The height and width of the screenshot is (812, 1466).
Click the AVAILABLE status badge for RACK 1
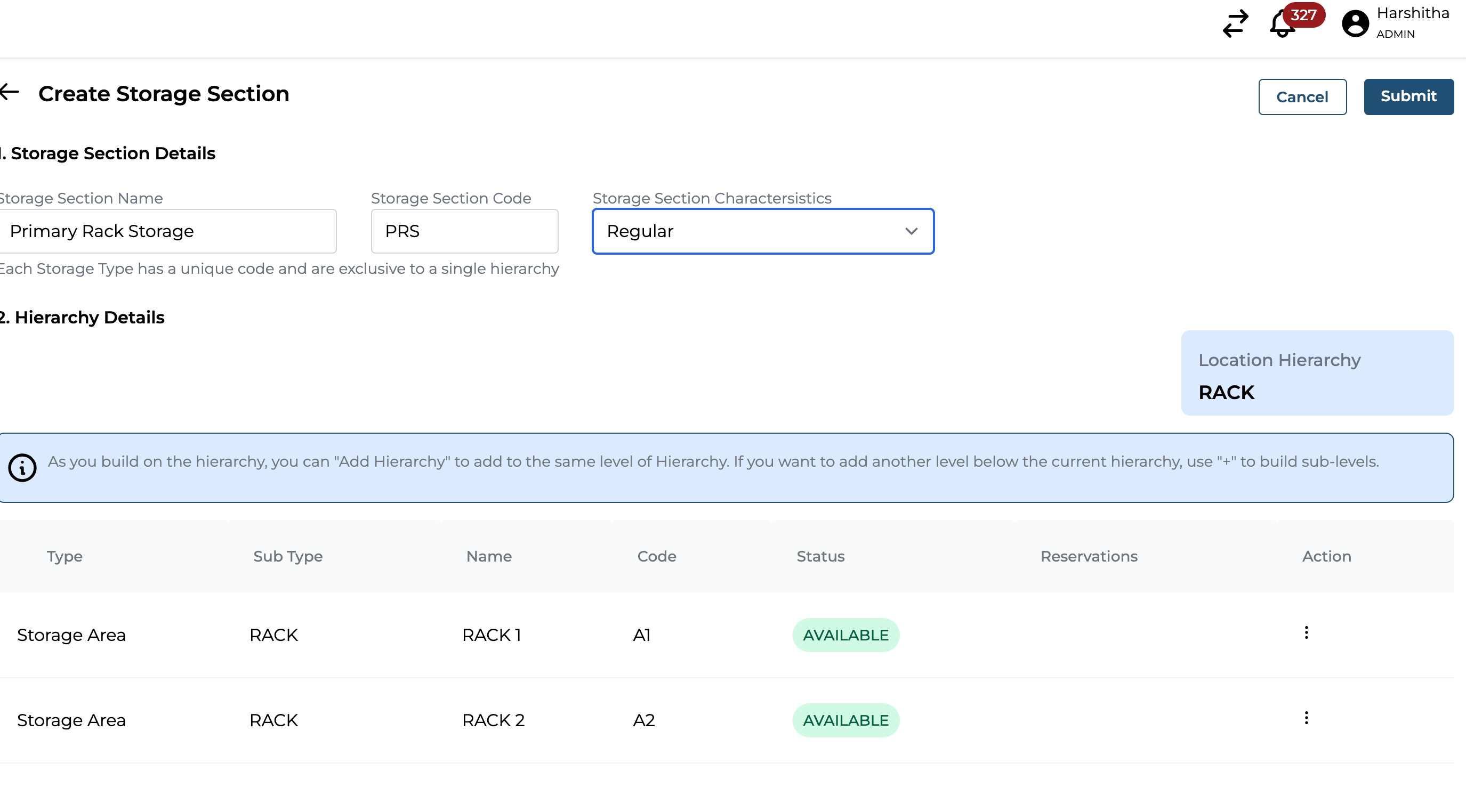coord(845,635)
